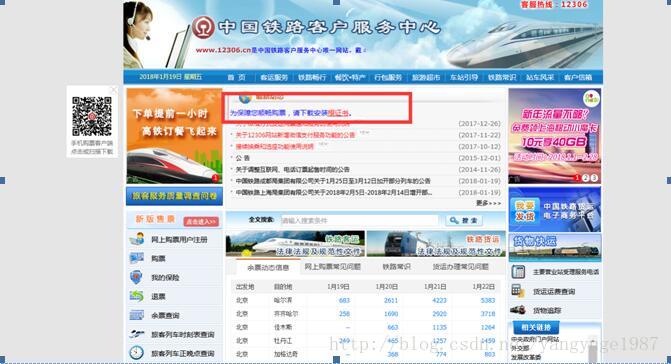Viewport: 671px width, 364px height.
Task: Click 2611 in the 1月20日 column
Action: pos(391,300)
